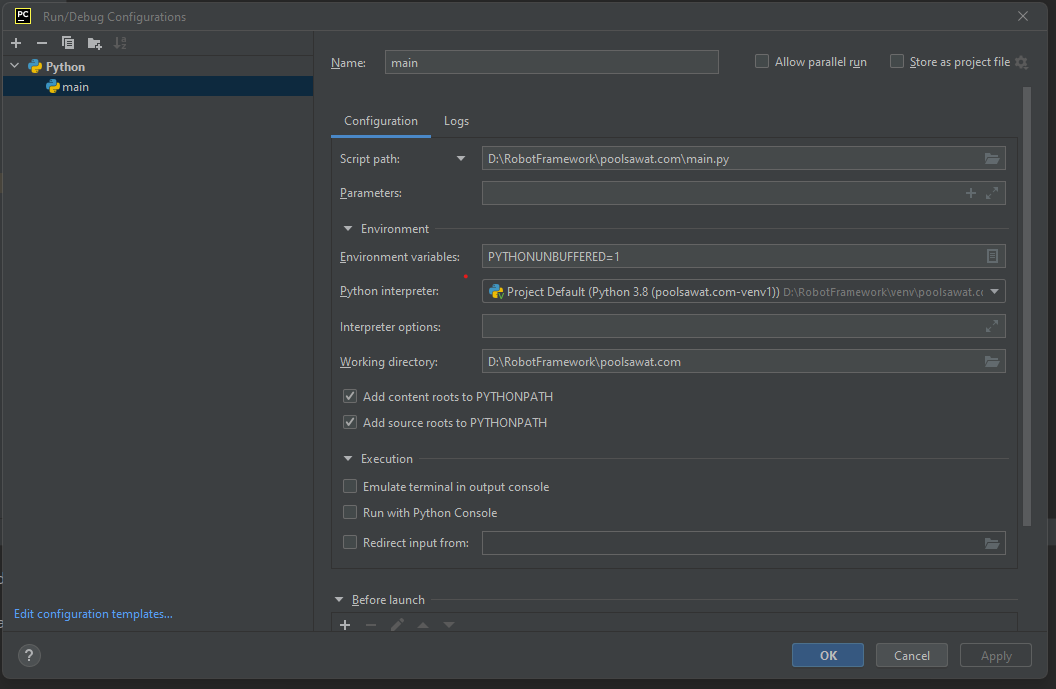Open the Python interpreter dropdown

point(994,292)
